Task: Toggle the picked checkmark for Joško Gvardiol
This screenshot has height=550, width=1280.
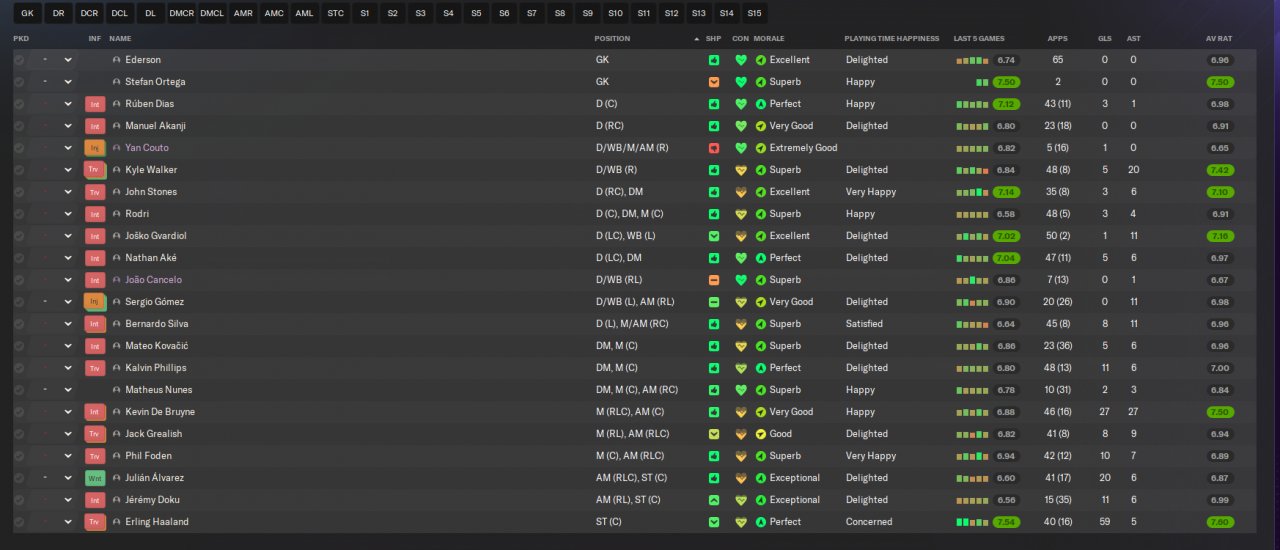Action: click(19, 236)
